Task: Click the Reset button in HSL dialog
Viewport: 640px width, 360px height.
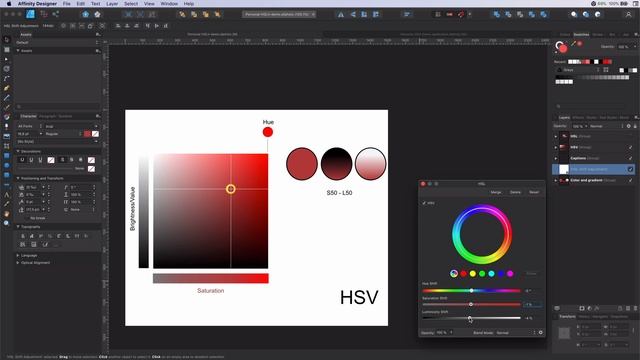Action: coord(534,192)
